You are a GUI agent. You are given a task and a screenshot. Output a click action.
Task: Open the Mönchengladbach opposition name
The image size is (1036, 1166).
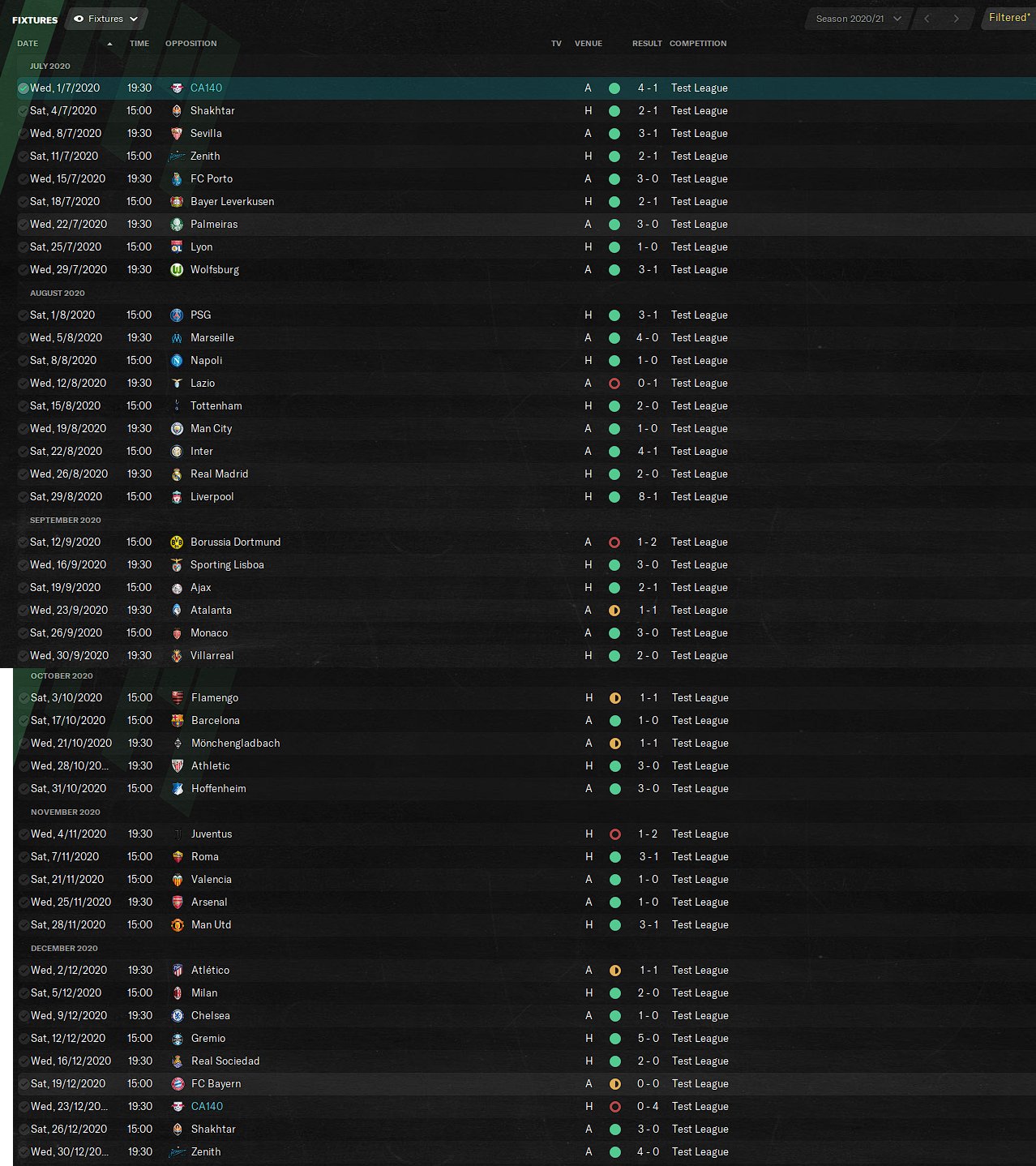236,743
